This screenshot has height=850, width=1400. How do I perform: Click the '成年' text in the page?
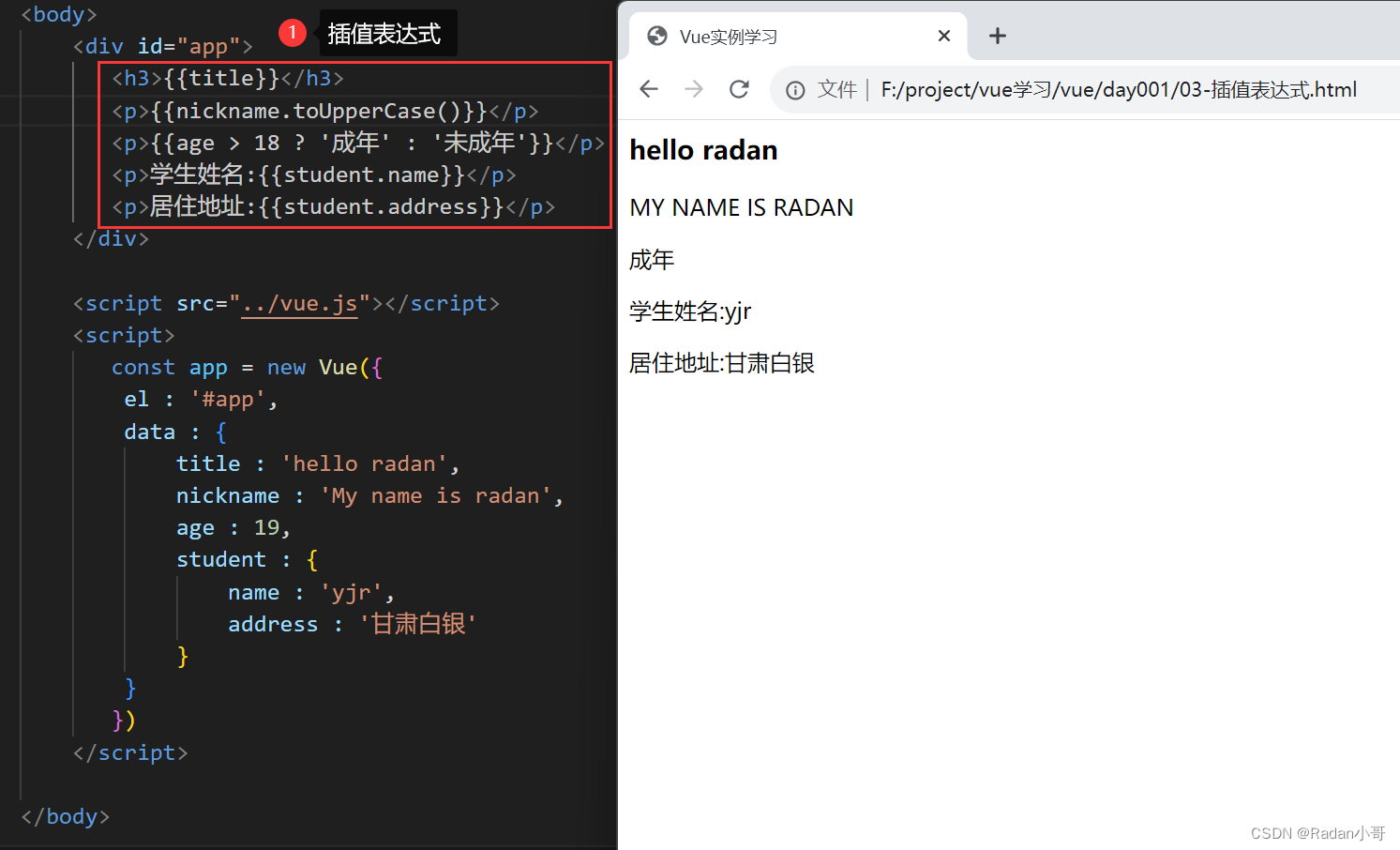(652, 260)
